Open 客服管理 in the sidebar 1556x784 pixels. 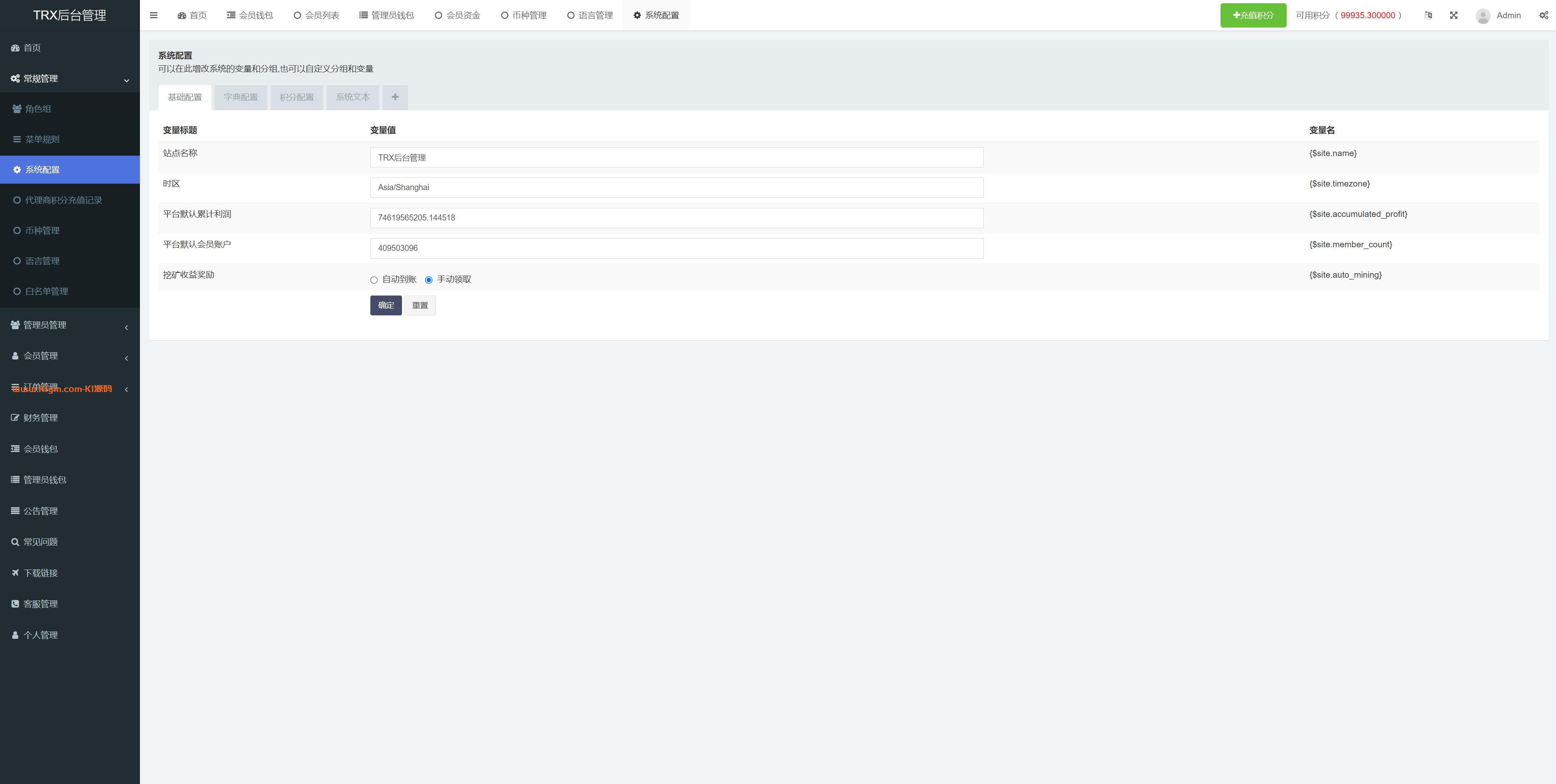pyautogui.click(x=41, y=604)
